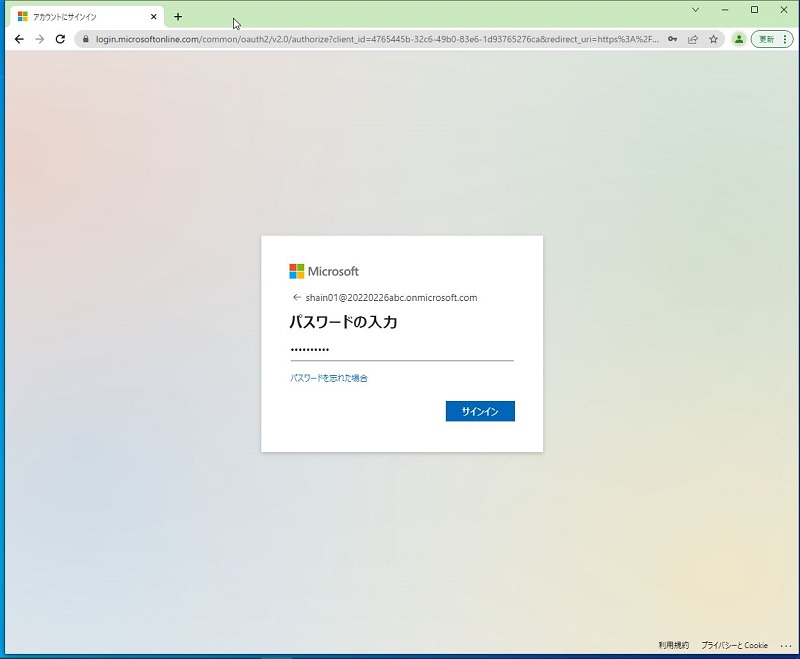Click the three-dot footer more options
The image size is (800, 659).
point(786,646)
